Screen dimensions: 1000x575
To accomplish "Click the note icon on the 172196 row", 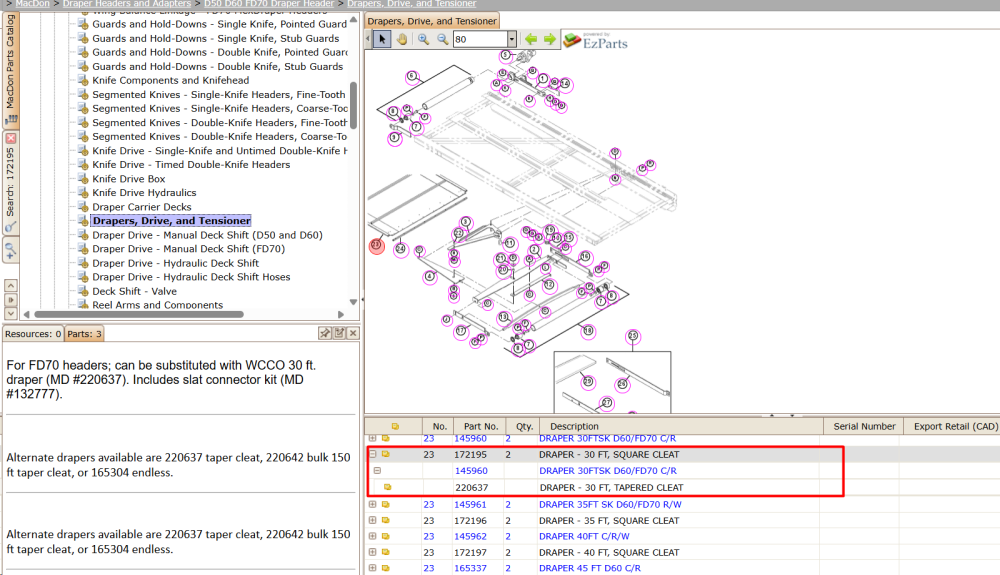I will 386,520.
